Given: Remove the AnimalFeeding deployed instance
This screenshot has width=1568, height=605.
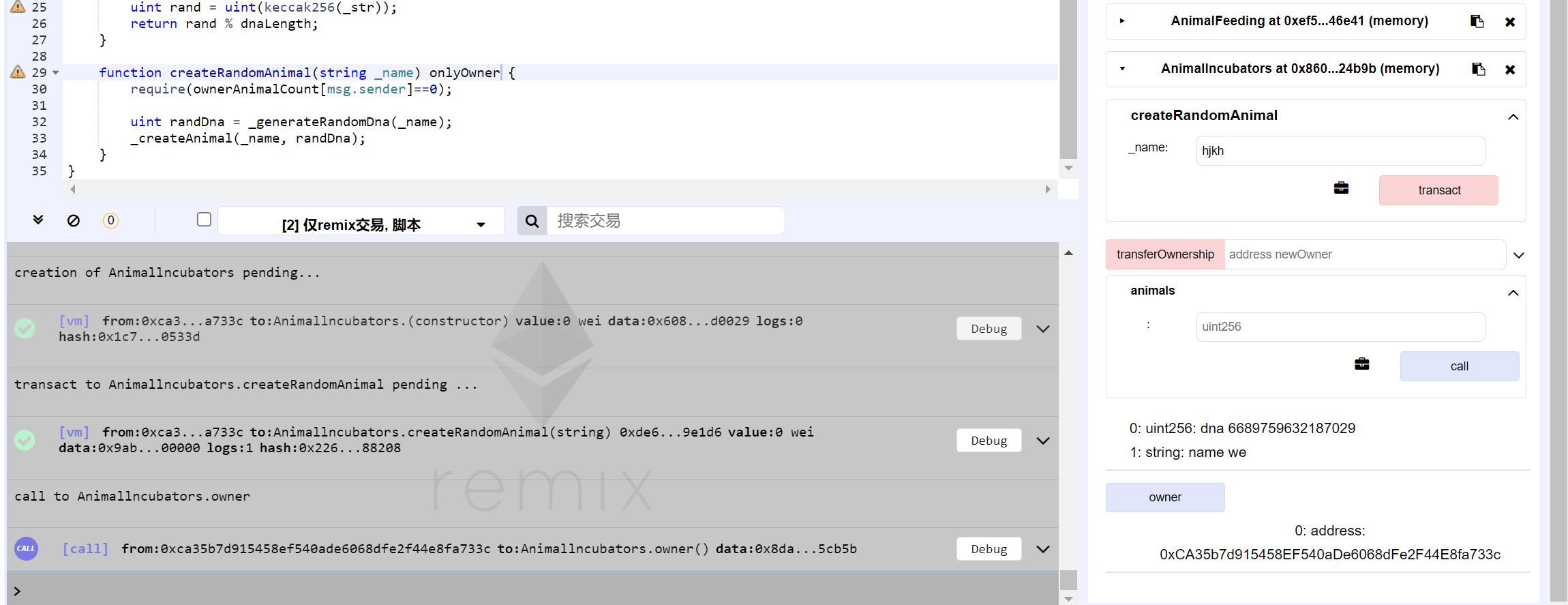Looking at the screenshot, I should coord(1510,22).
